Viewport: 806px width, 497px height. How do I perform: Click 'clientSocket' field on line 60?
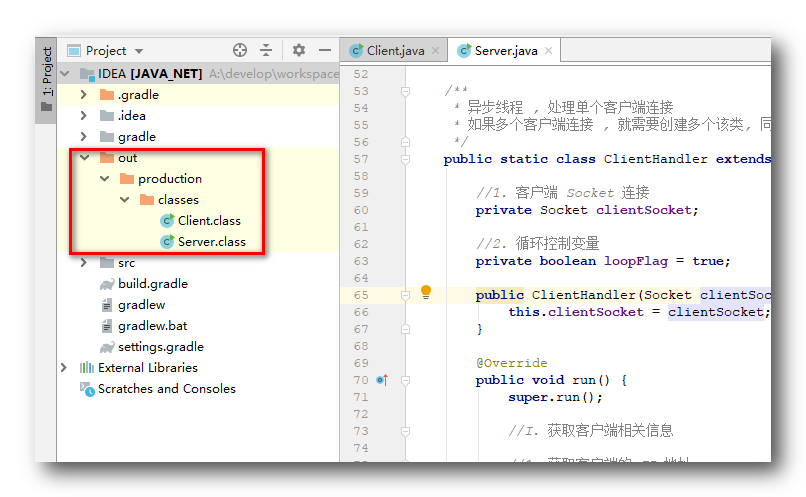click(644, 210)
